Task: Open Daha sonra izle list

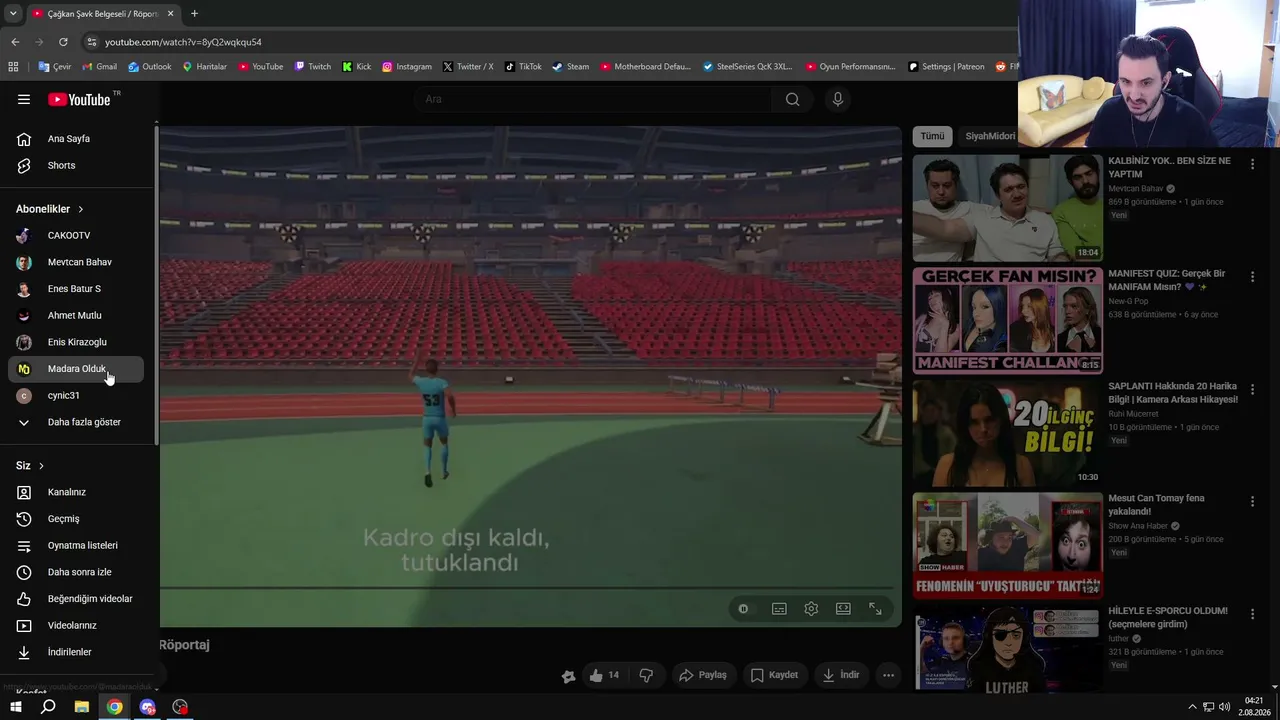Action: pyautogui.click(x=76, y=572)
